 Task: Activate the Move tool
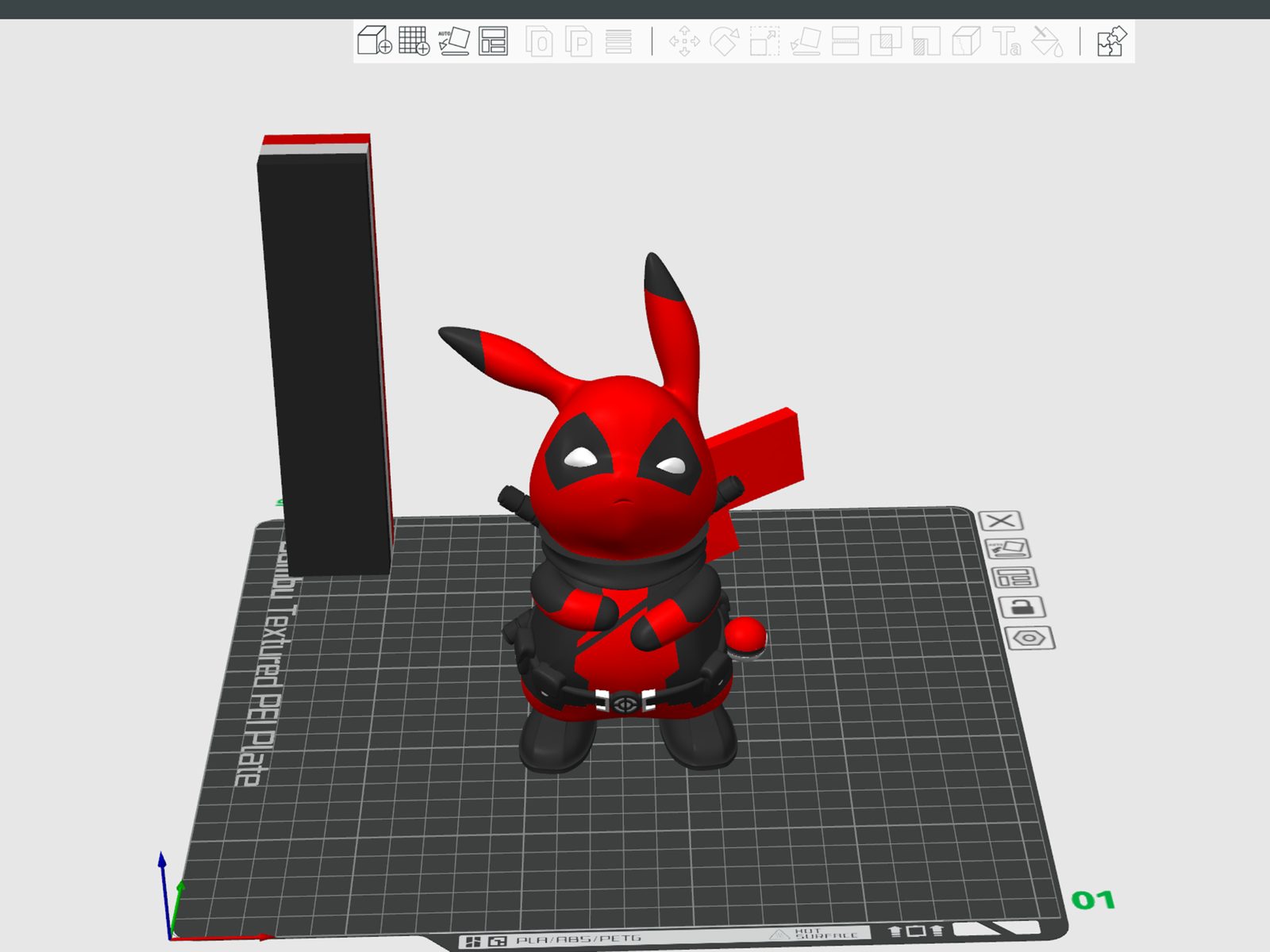pyautogui.click(x=684, y=40)
